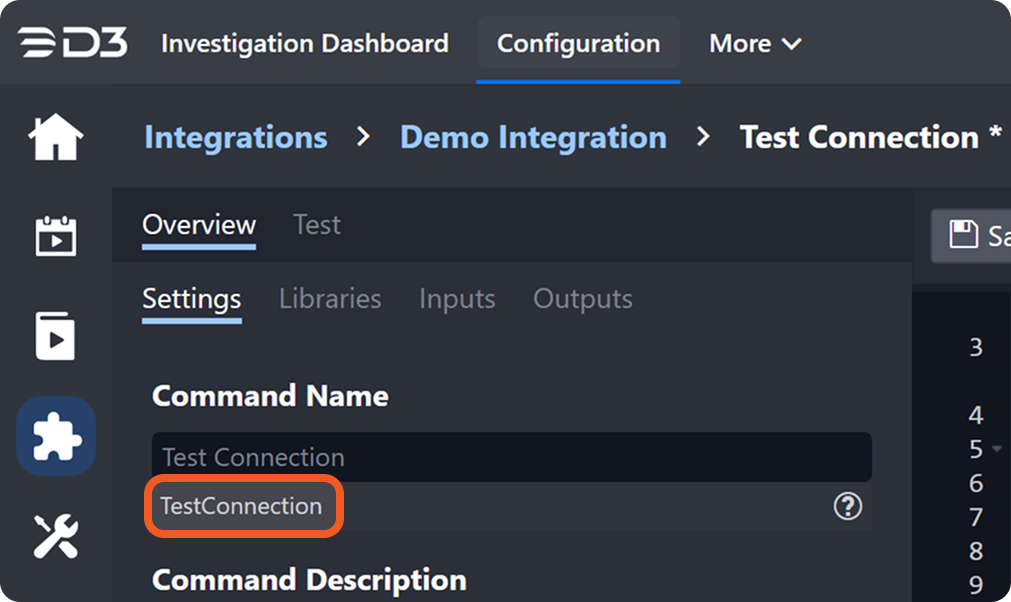
Task: Switch to the Inputs sub-tab
Action: [457, 299]
